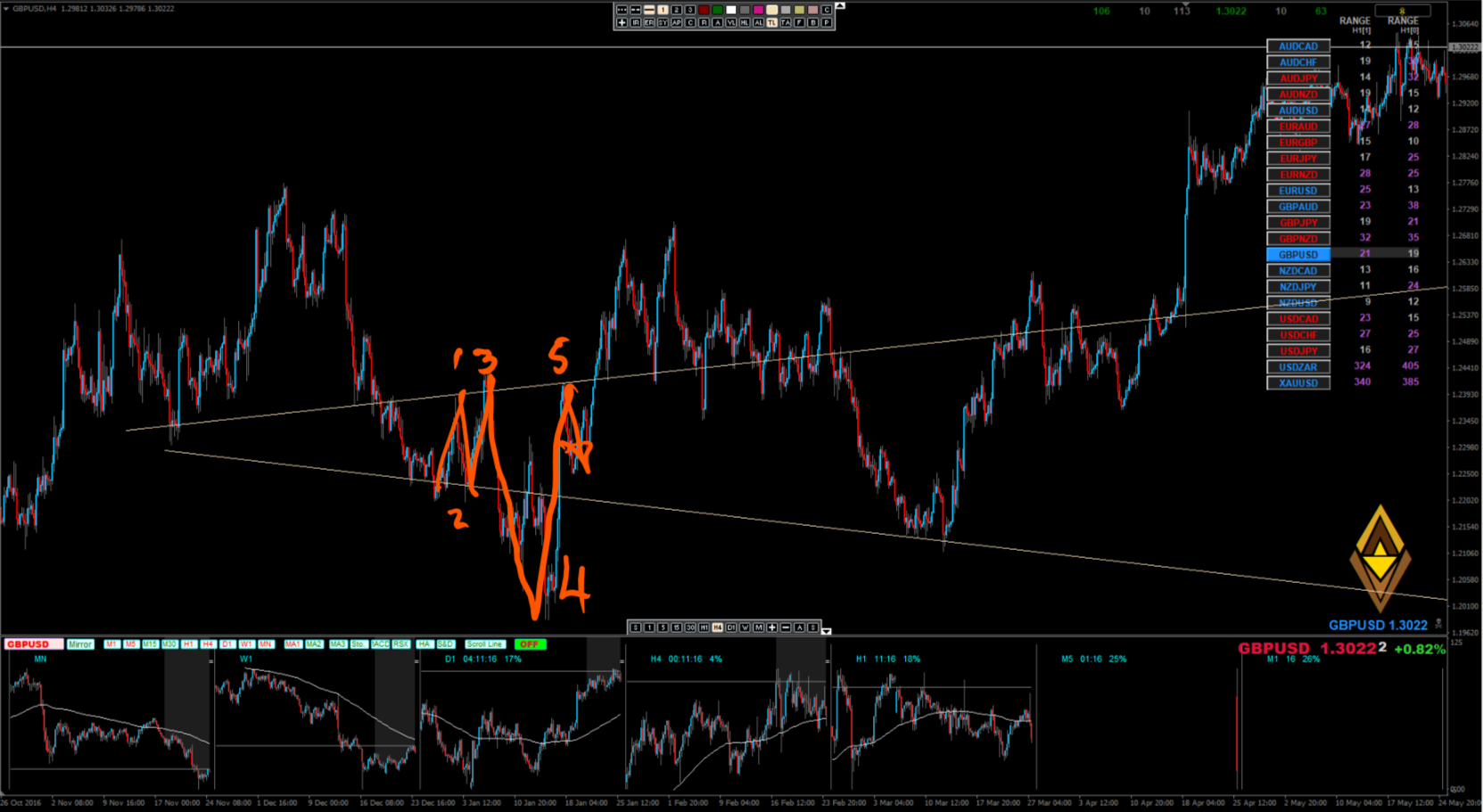Select the dotted line style icon

pos(622,10)
